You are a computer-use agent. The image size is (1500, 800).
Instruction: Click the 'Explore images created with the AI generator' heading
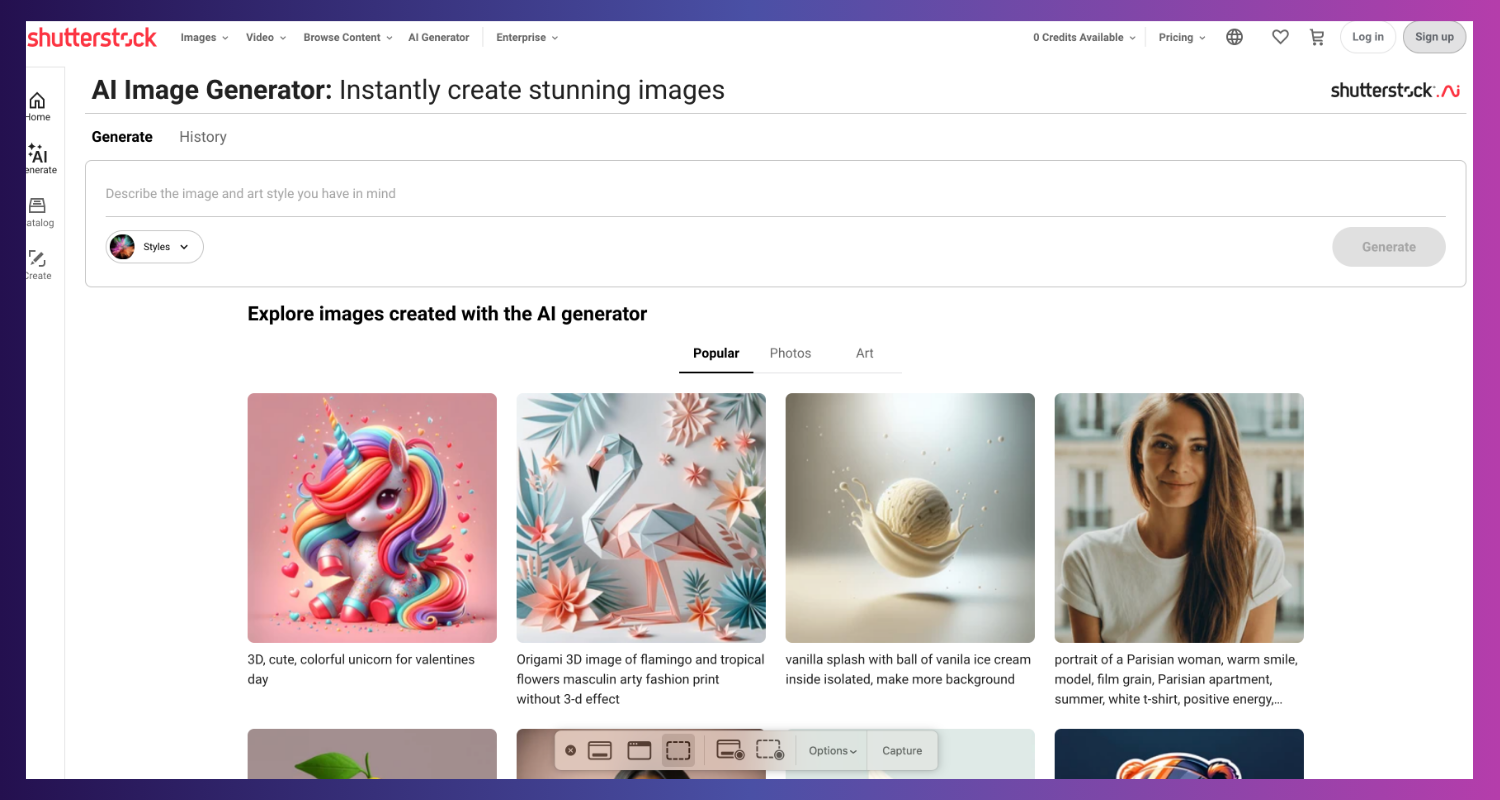tap(447, 314)
